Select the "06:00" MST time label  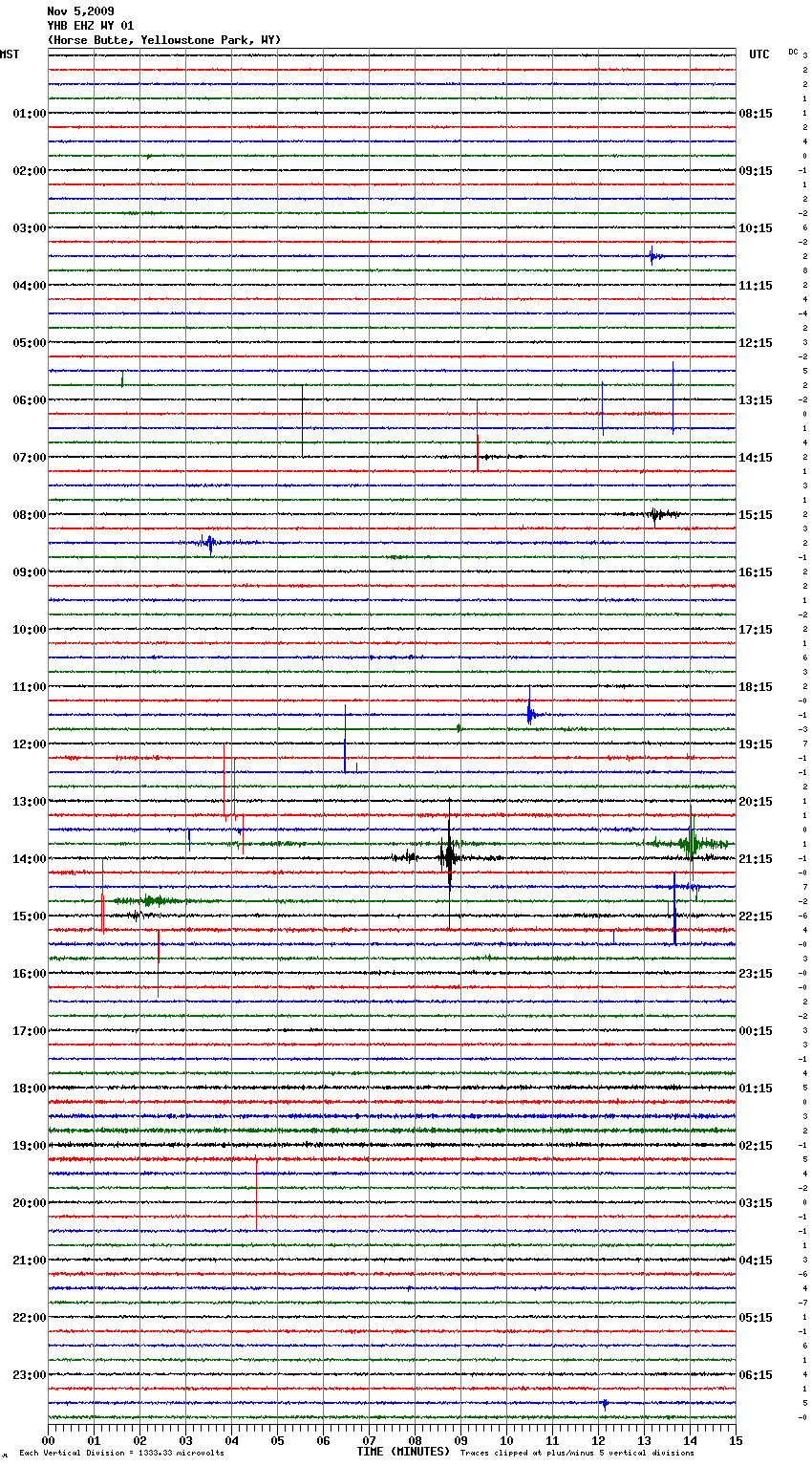[x=30, y=400]
